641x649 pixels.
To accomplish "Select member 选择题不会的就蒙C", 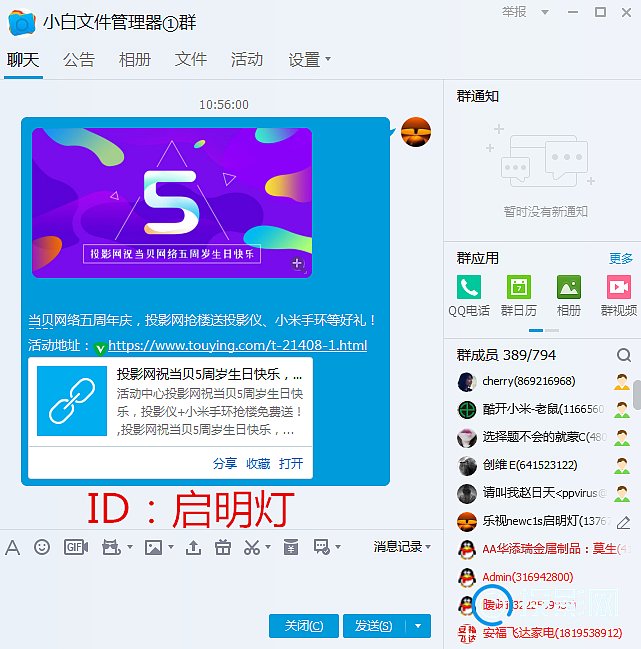I will [x=543, y=437].
